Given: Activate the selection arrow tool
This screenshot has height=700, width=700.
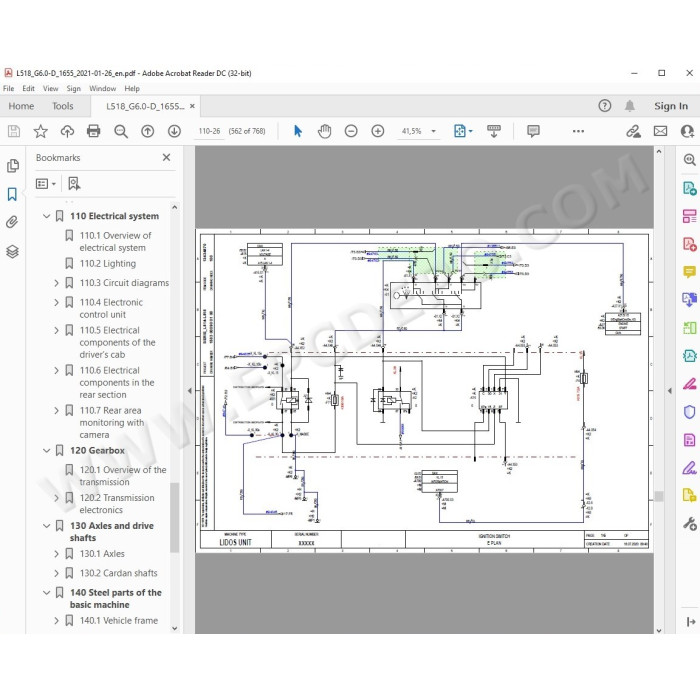Looking at the screenshot, I should pyautogui.click(x=298, y=131).
